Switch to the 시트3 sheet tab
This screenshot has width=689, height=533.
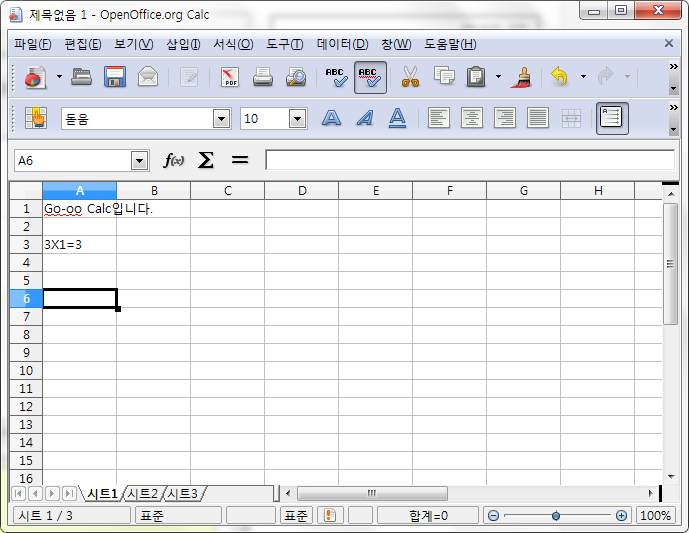point(183,494)
